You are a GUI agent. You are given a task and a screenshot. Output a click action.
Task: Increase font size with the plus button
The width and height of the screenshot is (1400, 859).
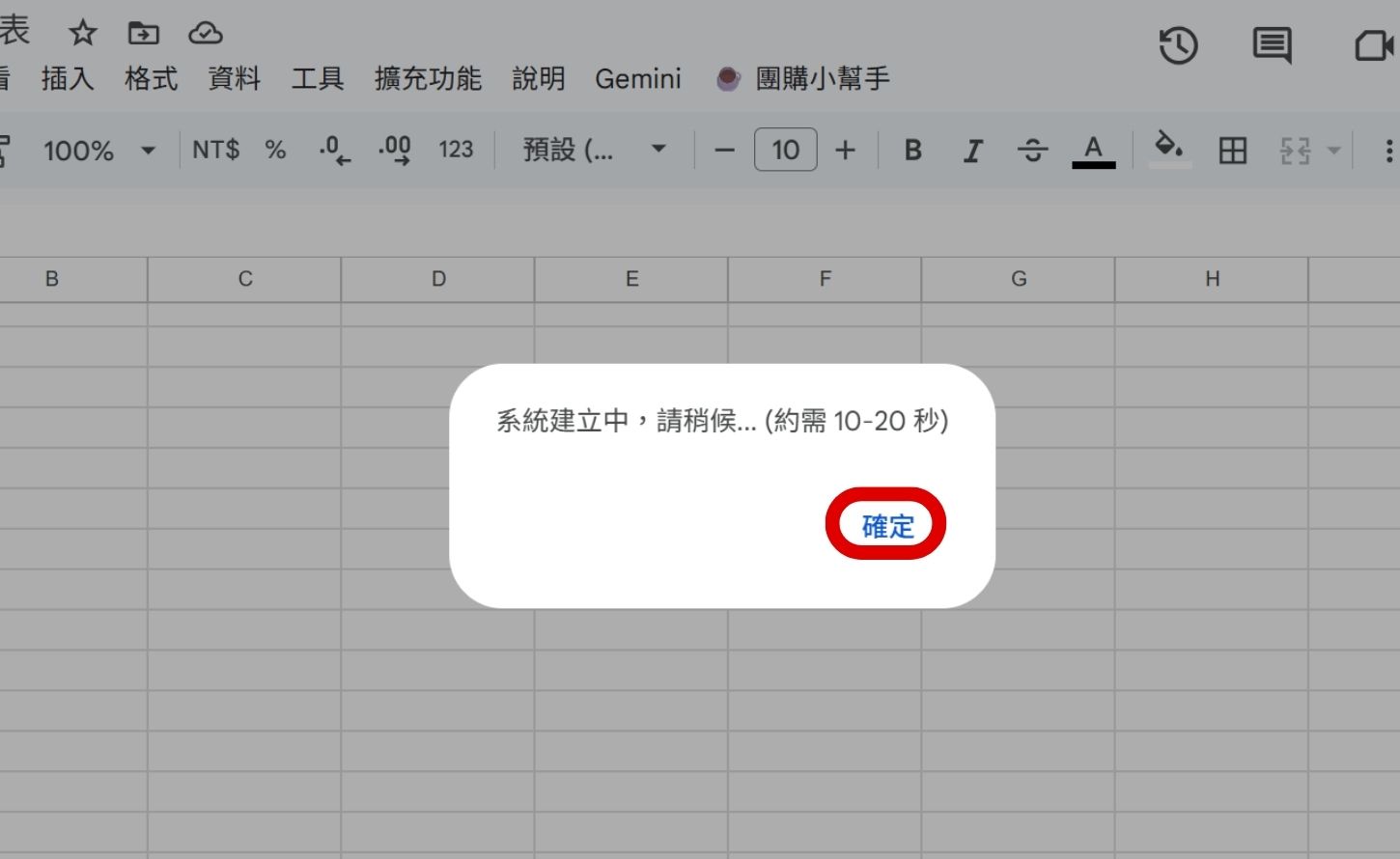[x=845, y=150]
